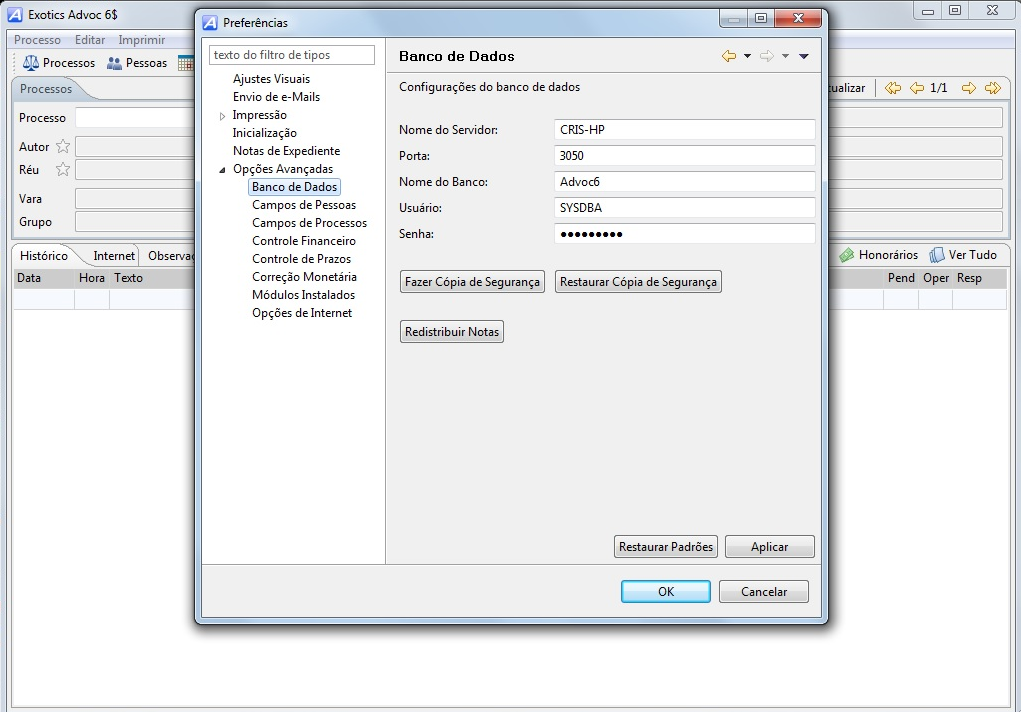Select Controle Financeiro in preferences tree
1021x712 pixels.
tap(303, 241)
